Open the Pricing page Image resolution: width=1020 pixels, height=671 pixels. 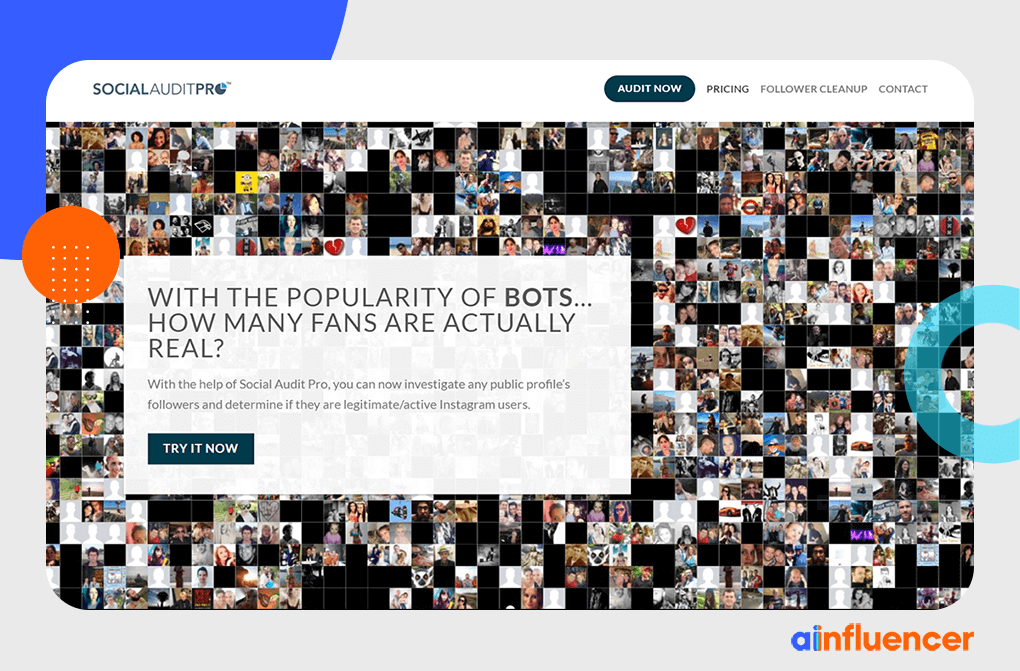[x=727, y=89]
